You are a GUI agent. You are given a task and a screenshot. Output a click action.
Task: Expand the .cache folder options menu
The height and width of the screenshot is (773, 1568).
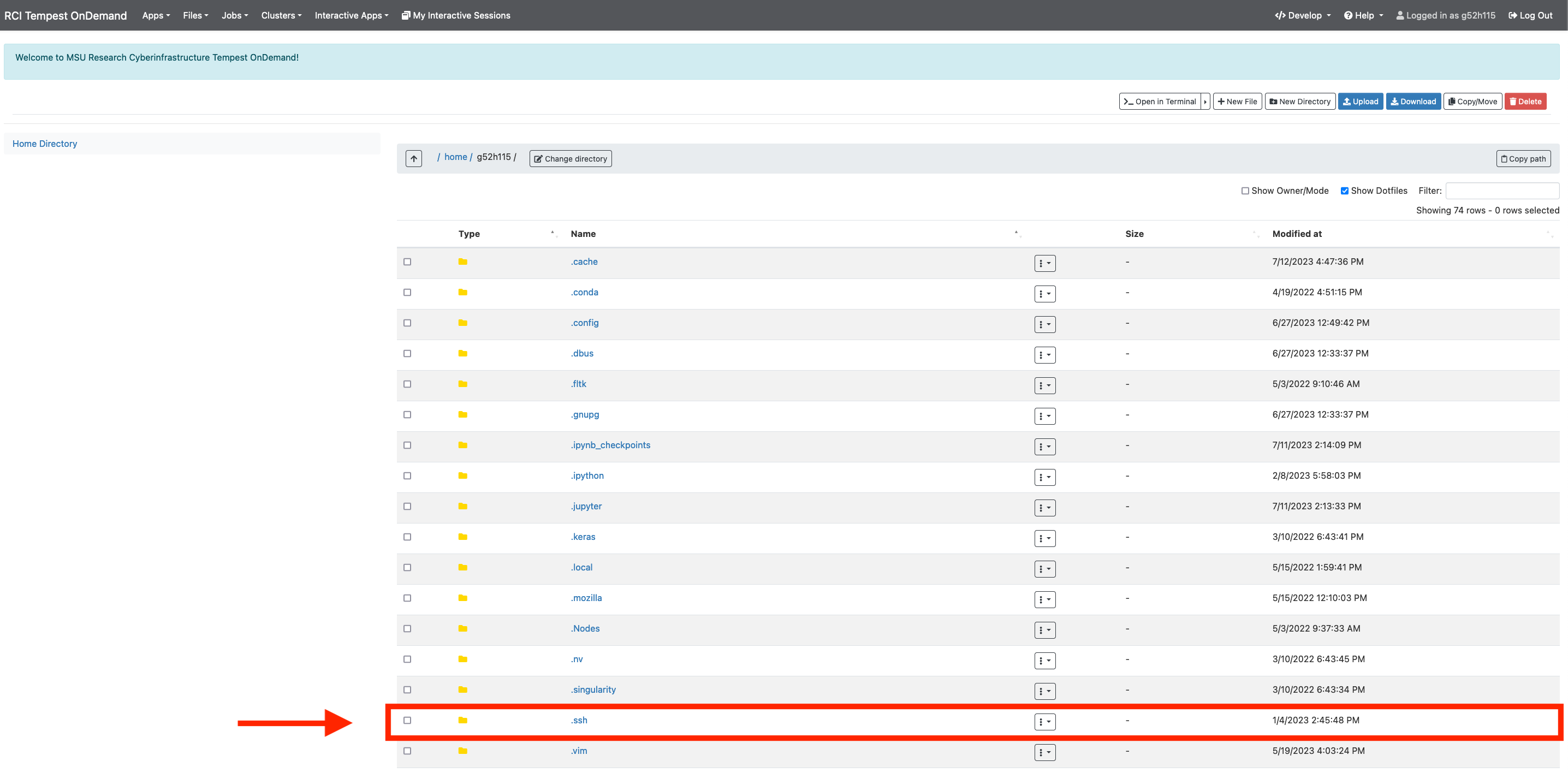pos(1045,263)
